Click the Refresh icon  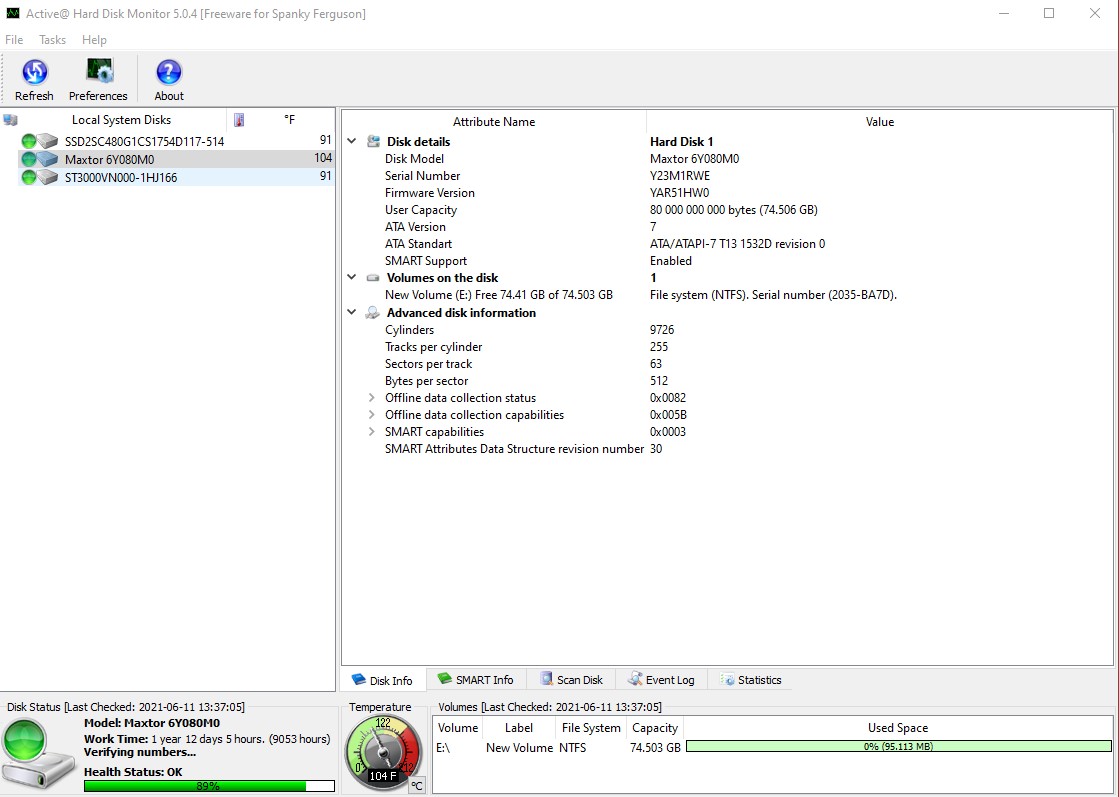point(34,73)
